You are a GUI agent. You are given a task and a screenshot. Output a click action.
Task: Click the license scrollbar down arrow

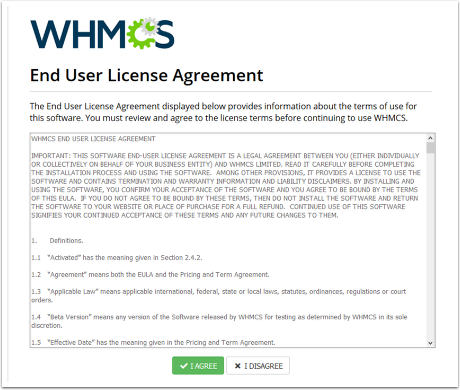(430, 343)
